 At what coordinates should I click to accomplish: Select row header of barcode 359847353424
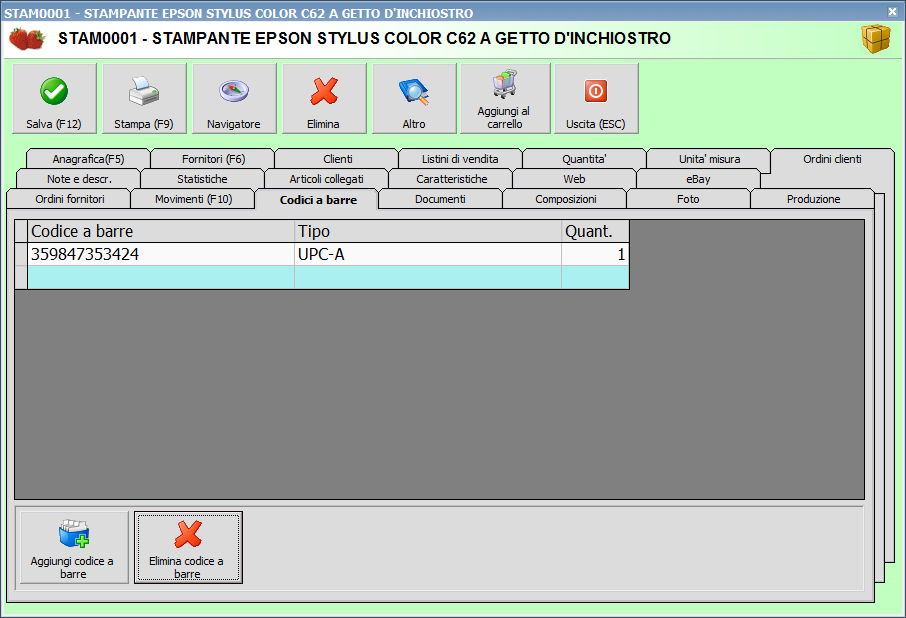pos(21,254)
